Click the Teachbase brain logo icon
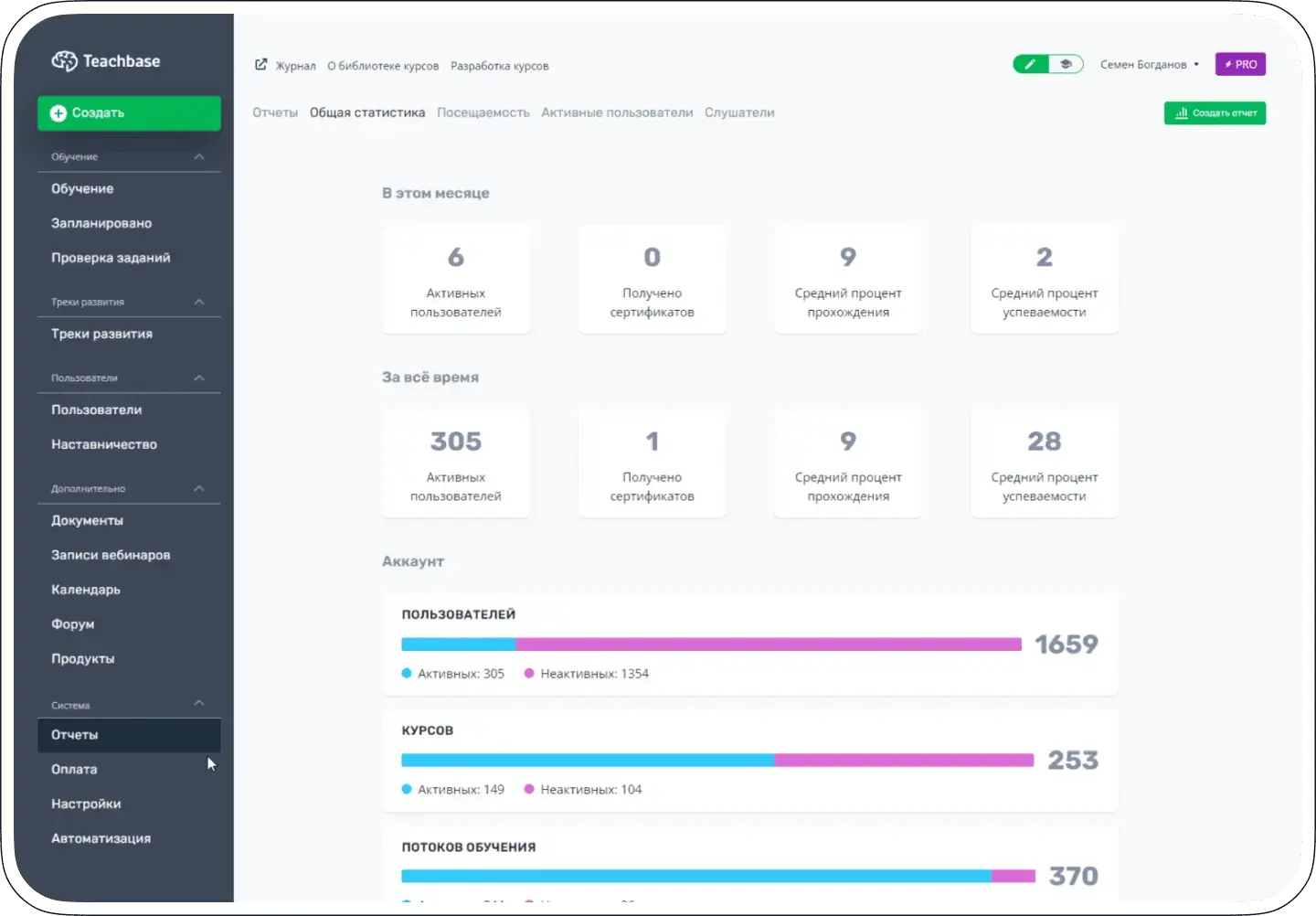Screen dimensions: 1316x916 64,61
